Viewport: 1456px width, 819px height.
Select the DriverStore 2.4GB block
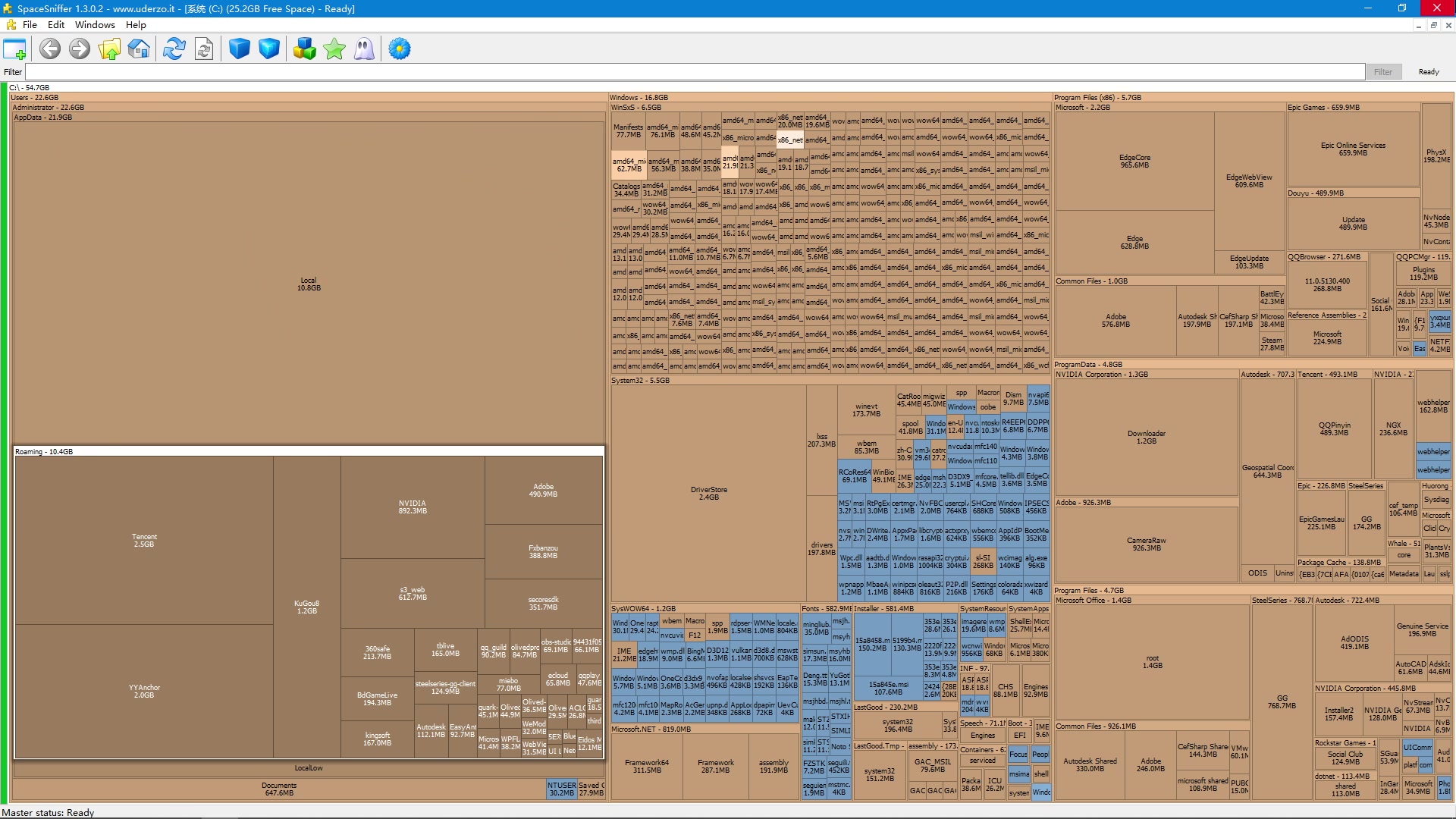(709, 493)
